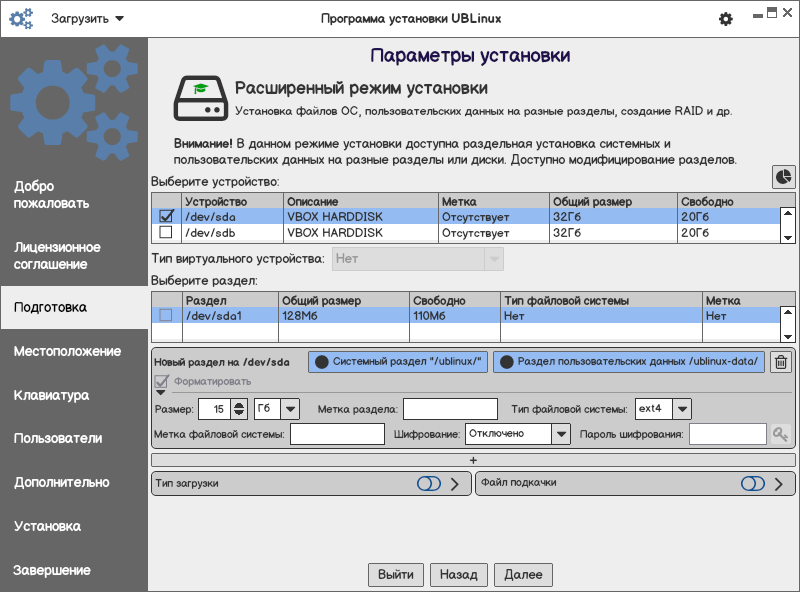The width and height of the screenshot is (800, 592).
Task: Go to "Местоположение" step in sidebar
Action: tap(67, 351)
